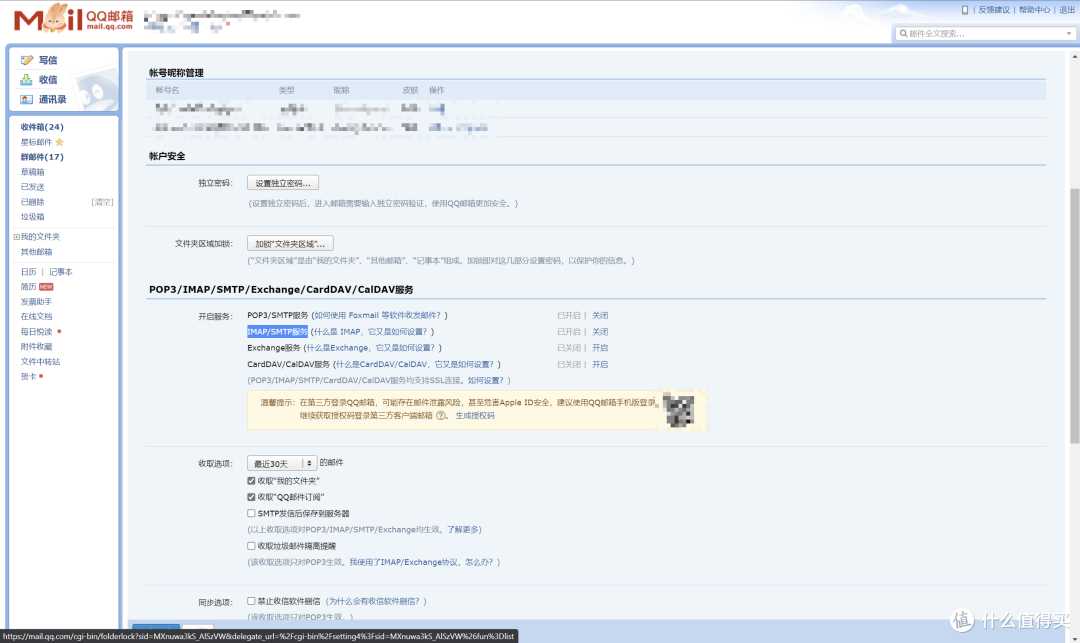Image resolution: width=1080 pixels, height=643 pixels.
Task: Click the 收信 receive mail icon
Action: 26,80
